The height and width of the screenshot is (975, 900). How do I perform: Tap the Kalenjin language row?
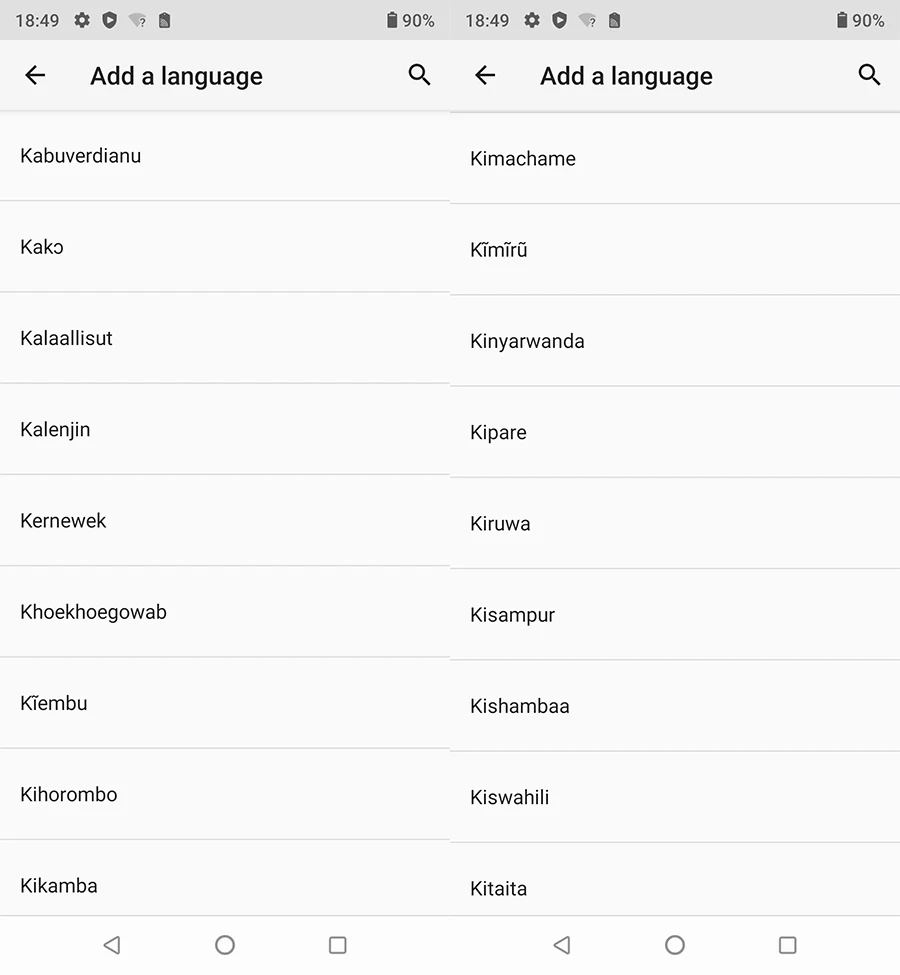(56, 429)
